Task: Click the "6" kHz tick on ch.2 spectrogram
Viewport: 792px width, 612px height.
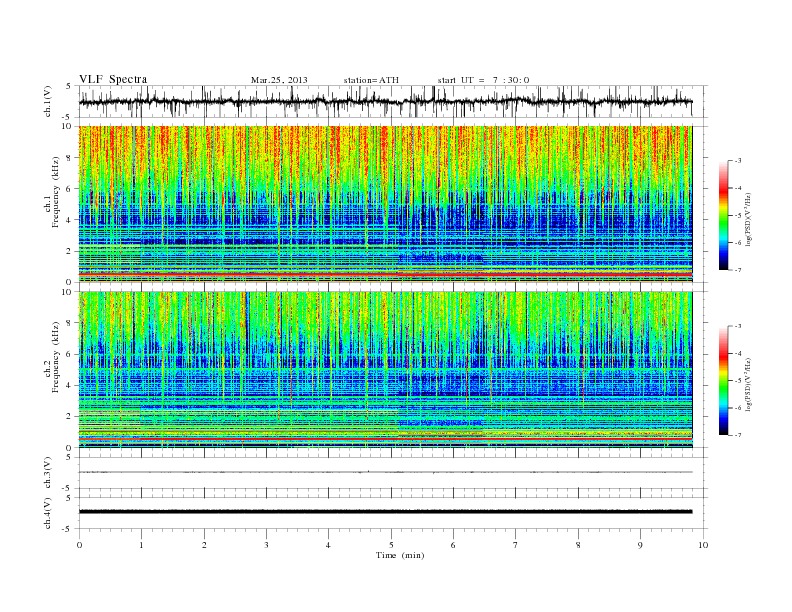Action: pos(70,354)
